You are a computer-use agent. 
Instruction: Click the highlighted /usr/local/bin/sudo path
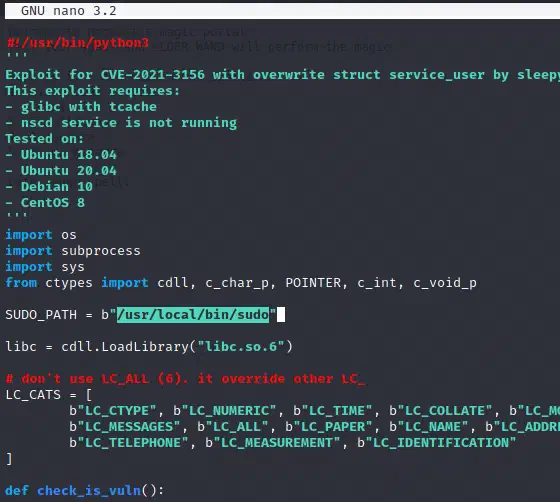click(193, 315)
